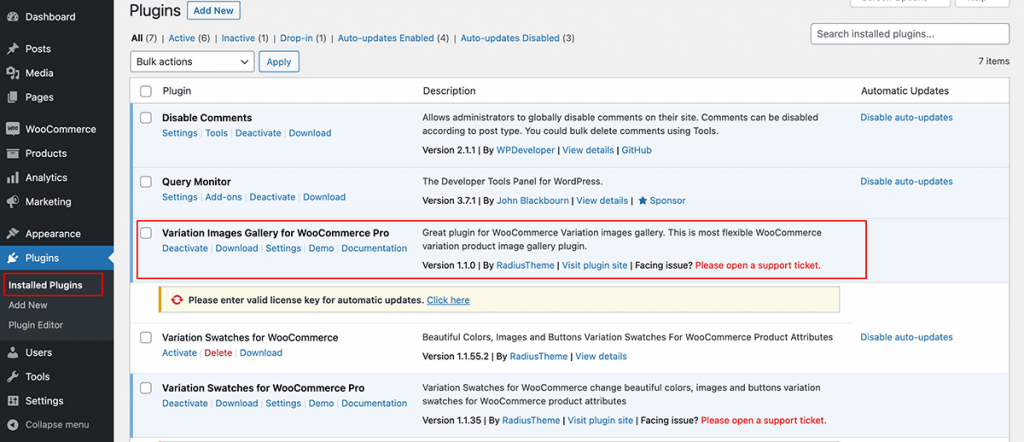1024x442 pixels.
Task: Click the Add New button beside Plugins heading
Action: coord(214,10)
